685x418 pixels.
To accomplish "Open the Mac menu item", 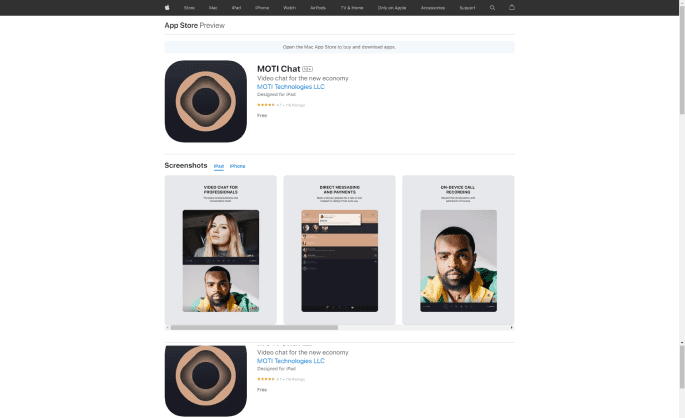I will (x=213, y=8).
